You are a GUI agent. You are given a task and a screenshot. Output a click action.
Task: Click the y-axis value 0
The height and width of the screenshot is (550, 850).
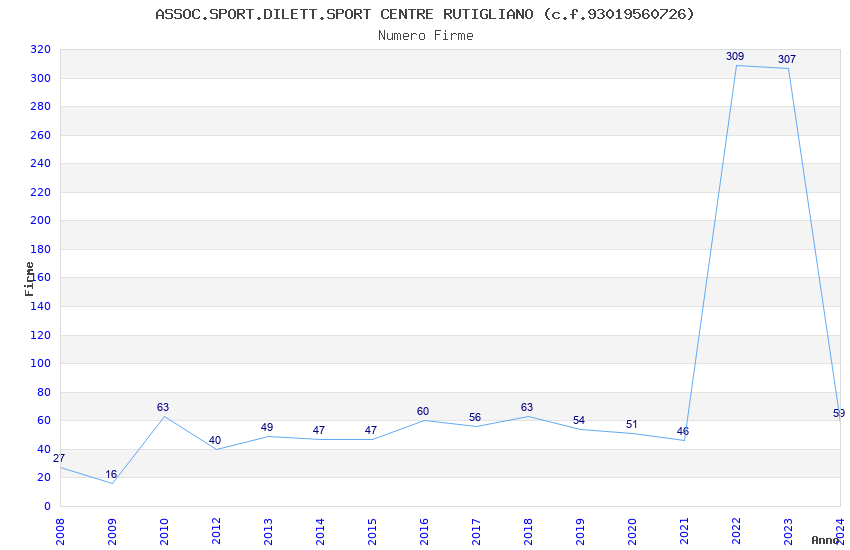pyautogui.click(x=48, y=506)
